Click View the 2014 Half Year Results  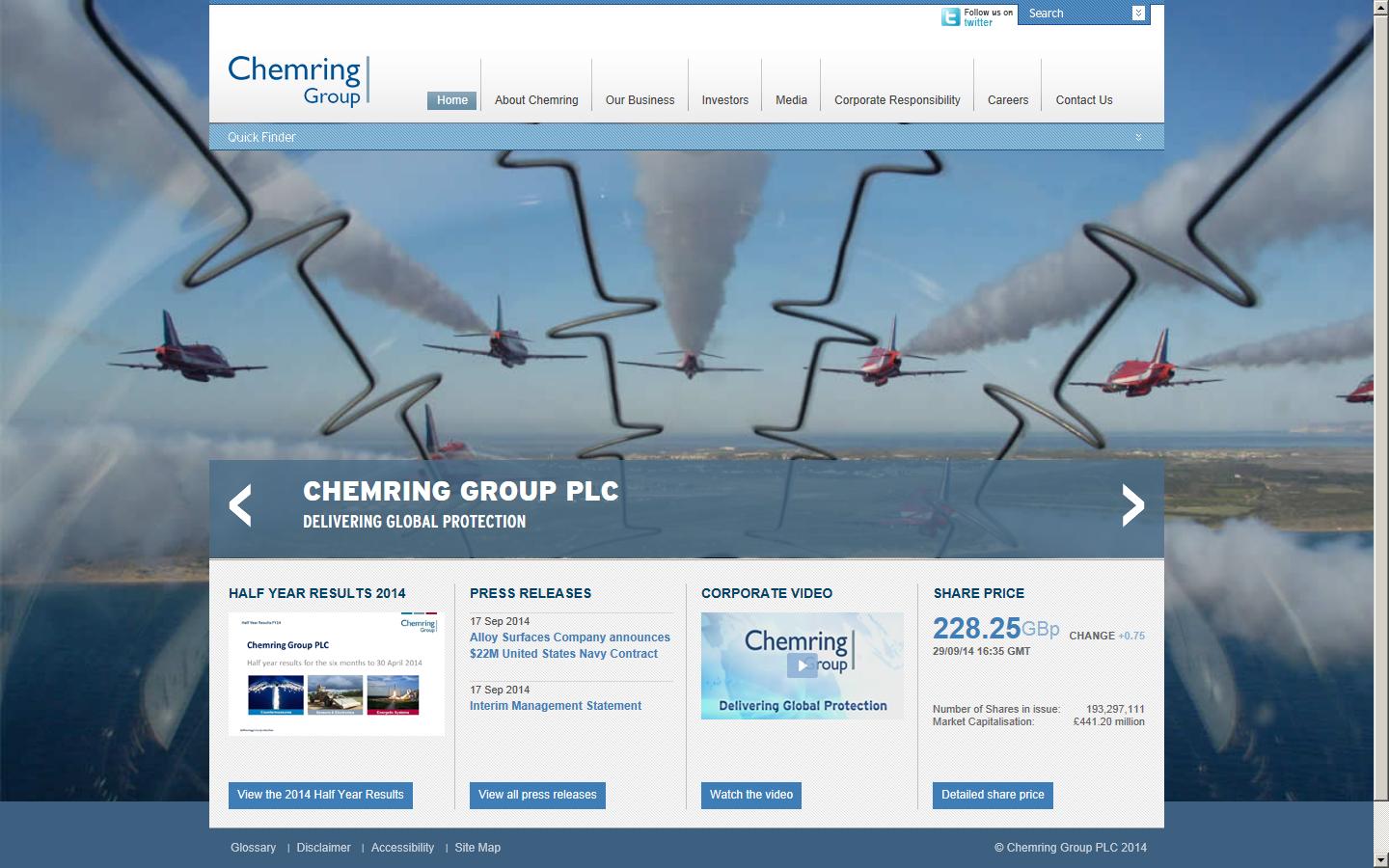319,795
